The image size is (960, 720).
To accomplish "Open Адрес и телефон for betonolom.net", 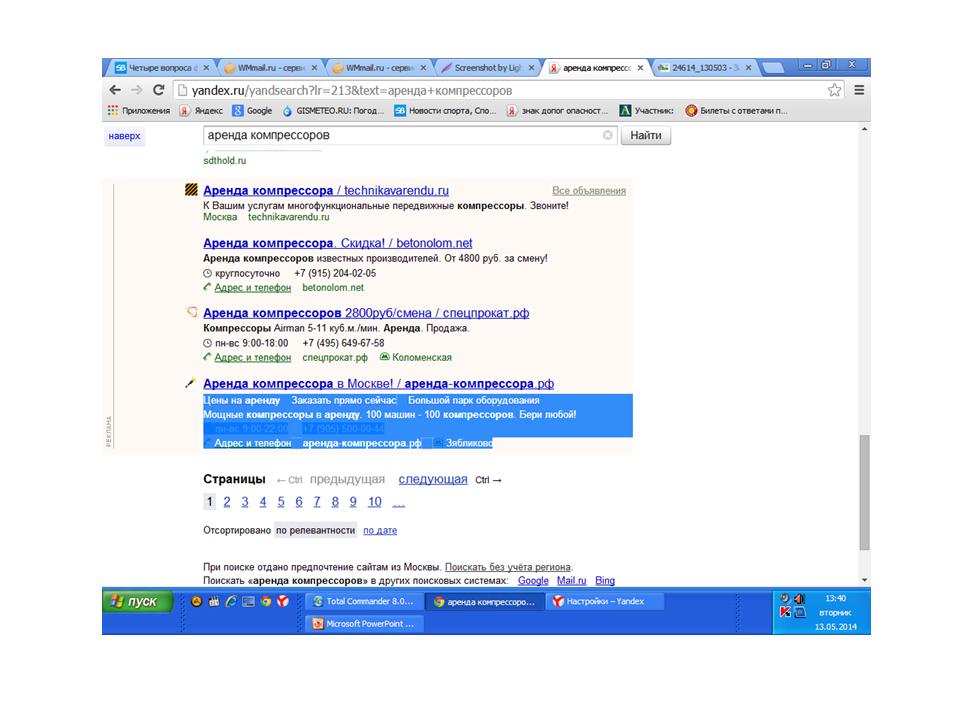I will point(252,287).
